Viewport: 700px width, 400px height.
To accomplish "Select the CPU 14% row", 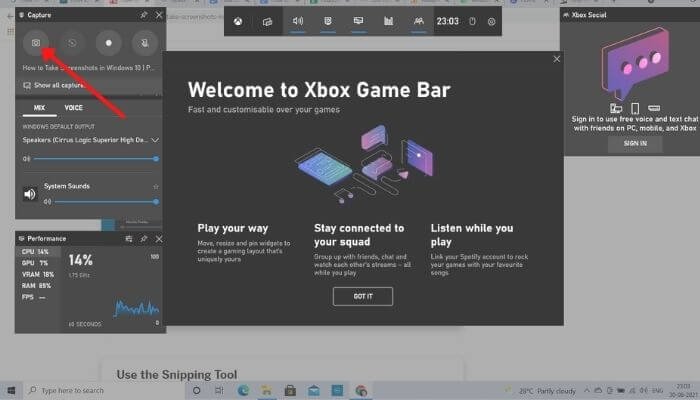I will point(38,252).
